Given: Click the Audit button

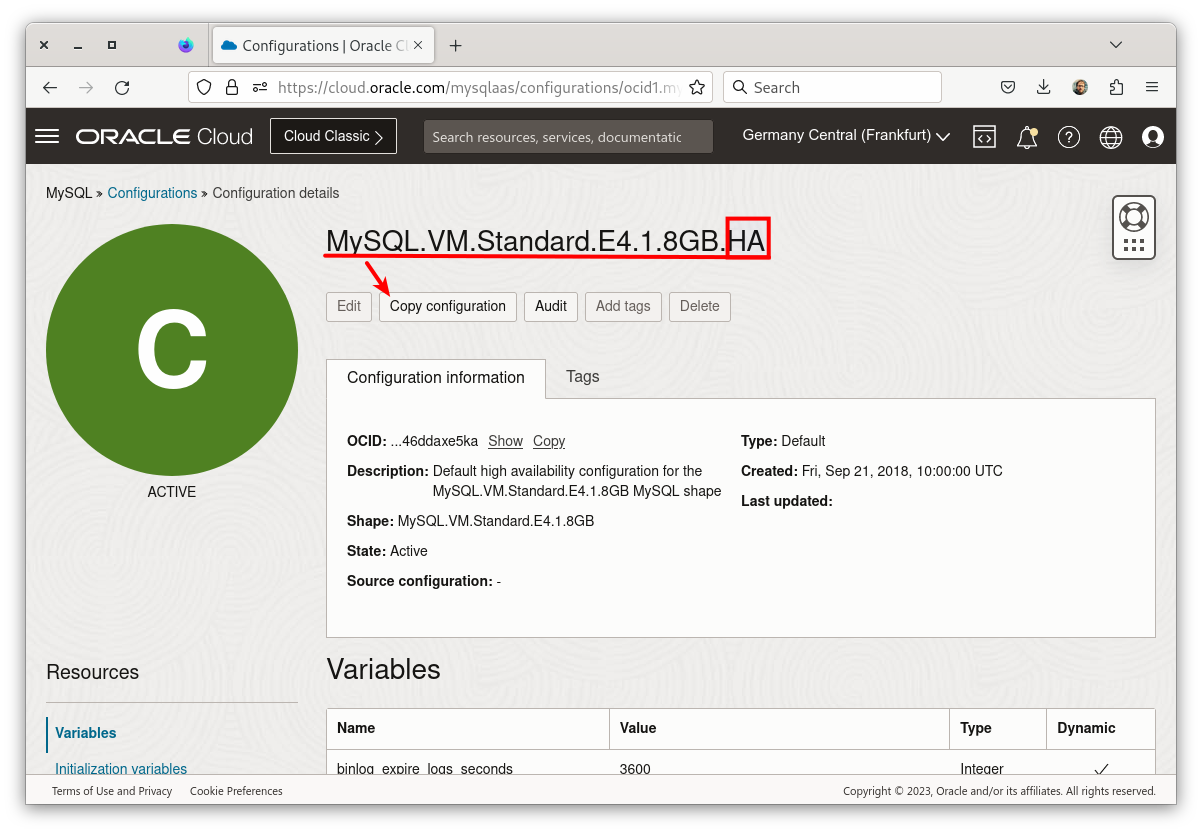Looking at the screenshot, I should (551, 306).
